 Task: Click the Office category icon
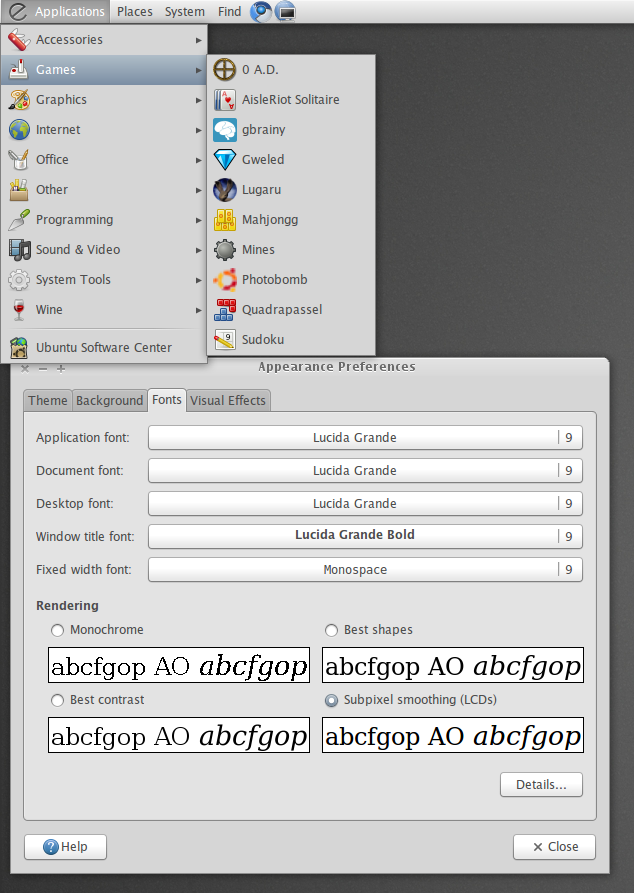[19, 159]
